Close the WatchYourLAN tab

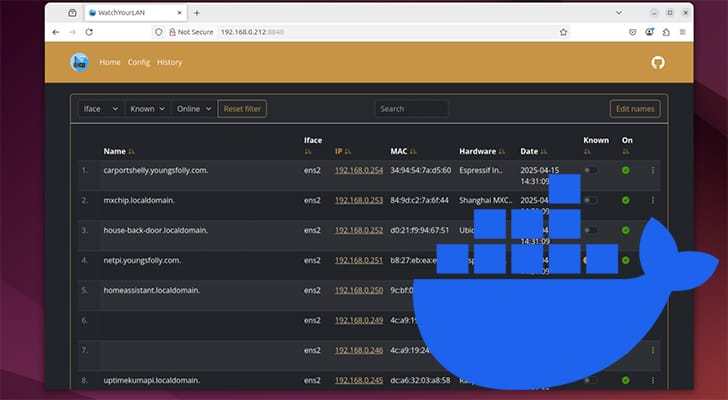pos(180,13)
